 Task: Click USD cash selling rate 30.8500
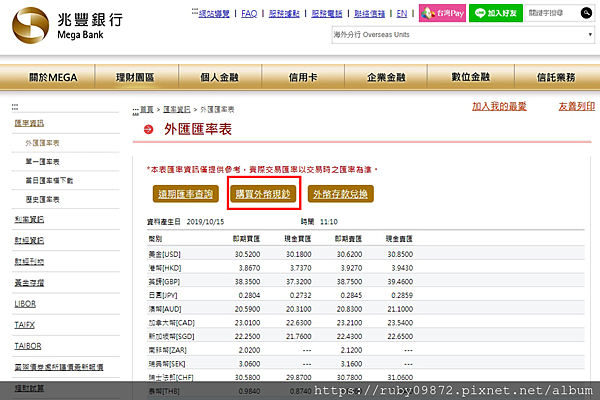tap(400, 254)
